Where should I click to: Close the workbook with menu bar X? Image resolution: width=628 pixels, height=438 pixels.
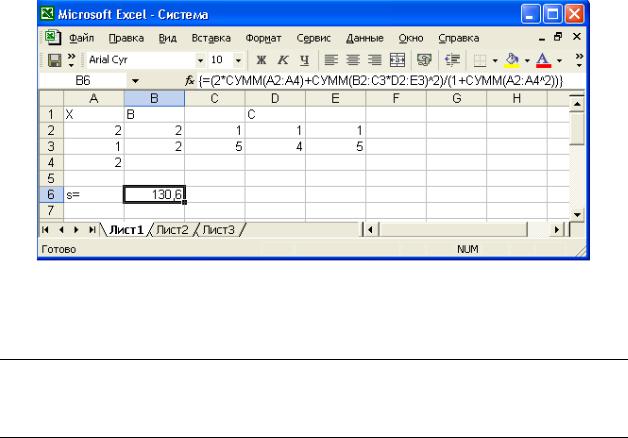pyautogui.click(x=577, y=37)
